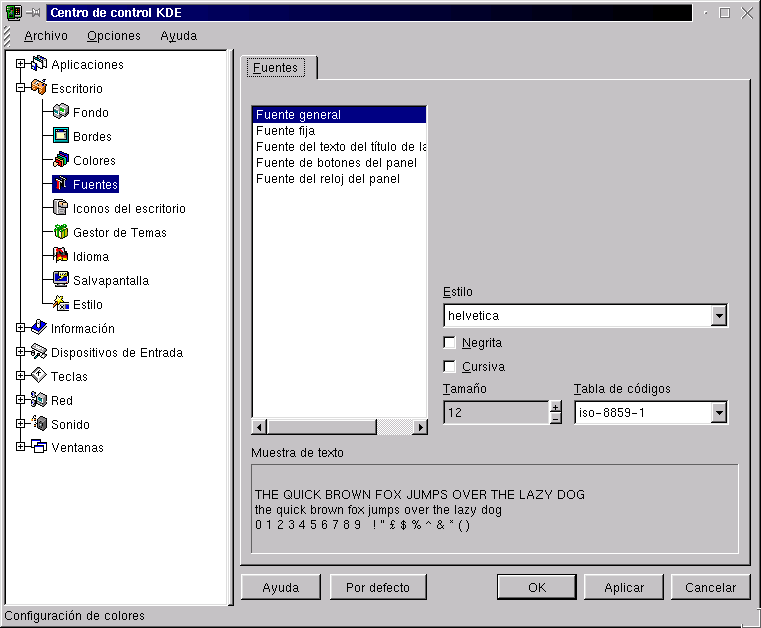The height and width of the screenshot is (628, 761).
Task: Select the Bordes icon in the sidebar
Action: [60, 137]
